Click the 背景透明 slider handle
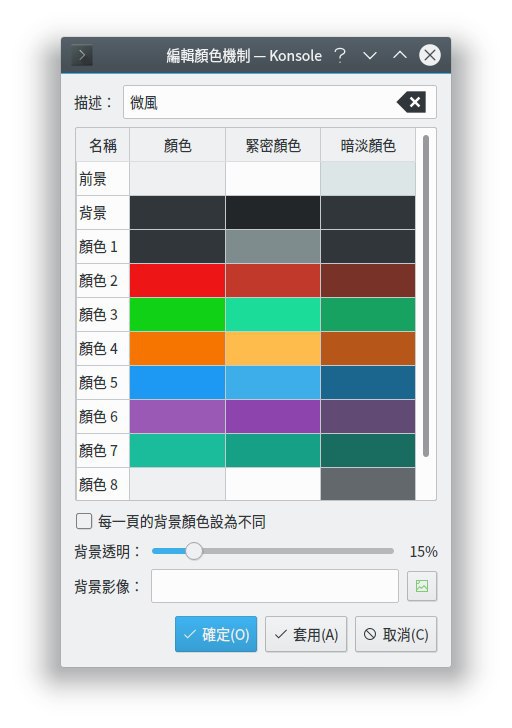Screen dimensions: 512x728 pos(194,551)
